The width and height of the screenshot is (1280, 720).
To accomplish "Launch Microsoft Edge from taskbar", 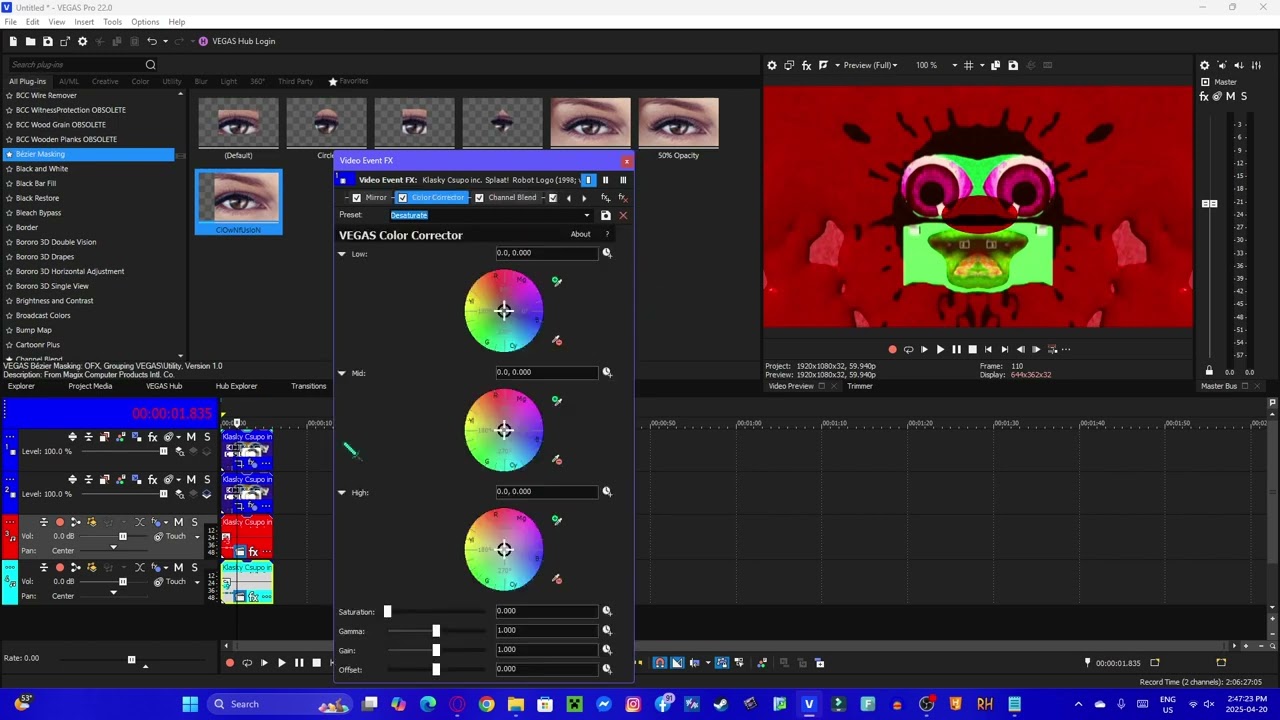I will pos(428,704).
